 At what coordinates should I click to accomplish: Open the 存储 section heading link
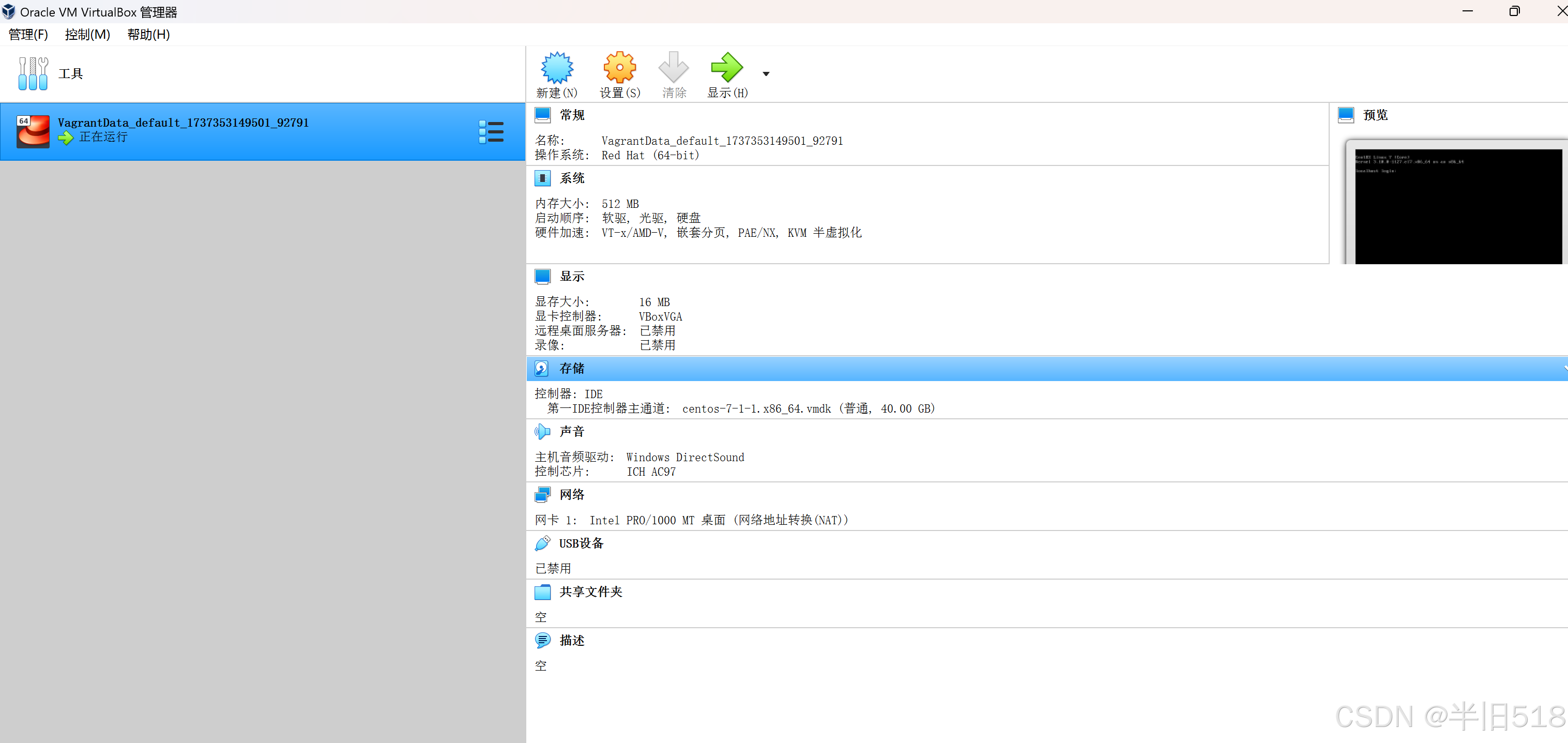pos(572,369)
